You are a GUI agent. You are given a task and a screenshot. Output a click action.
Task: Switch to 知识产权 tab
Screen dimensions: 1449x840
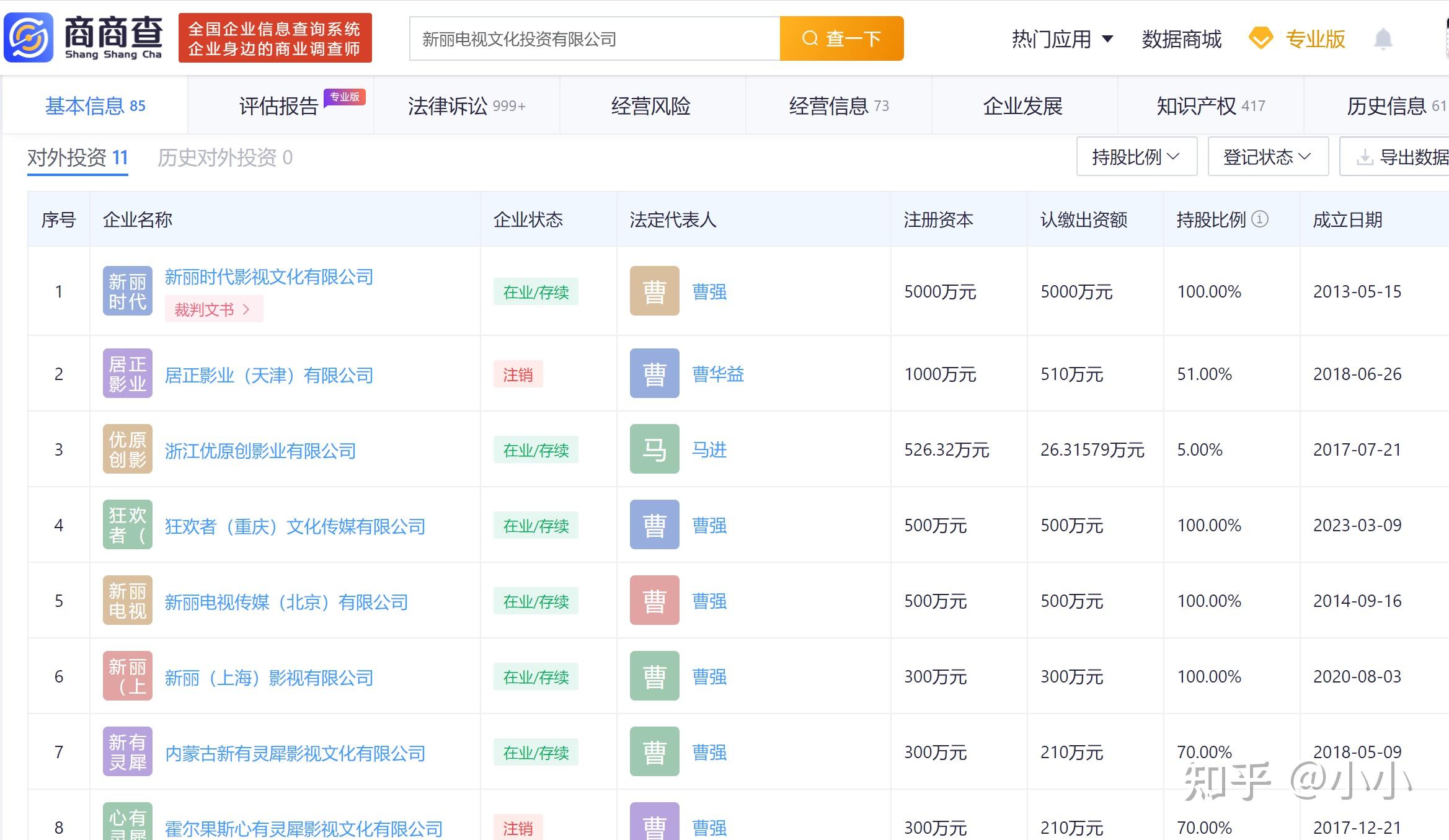coord(1210,106)
